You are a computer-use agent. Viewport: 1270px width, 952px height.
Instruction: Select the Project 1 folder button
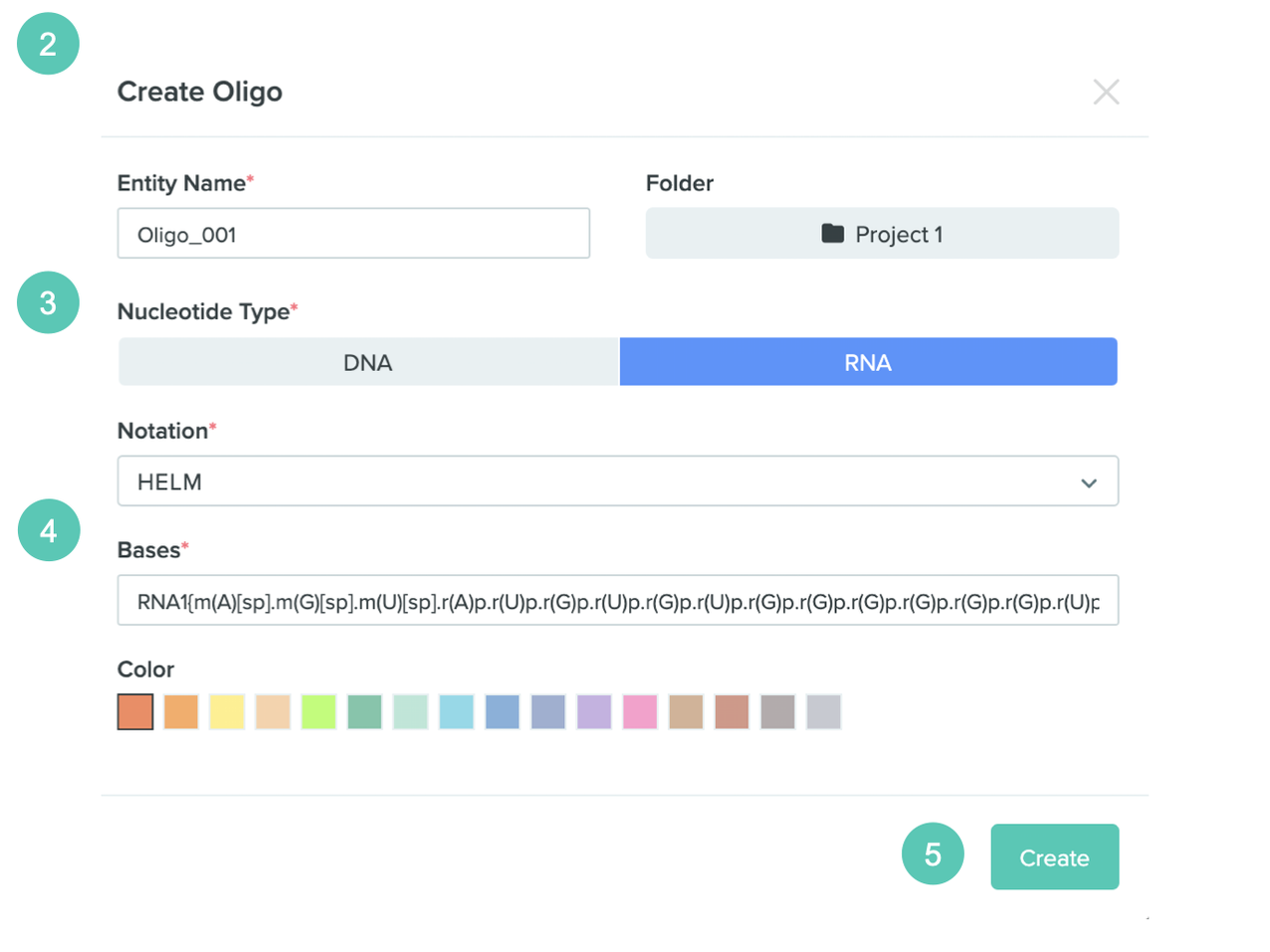(882, 234)
